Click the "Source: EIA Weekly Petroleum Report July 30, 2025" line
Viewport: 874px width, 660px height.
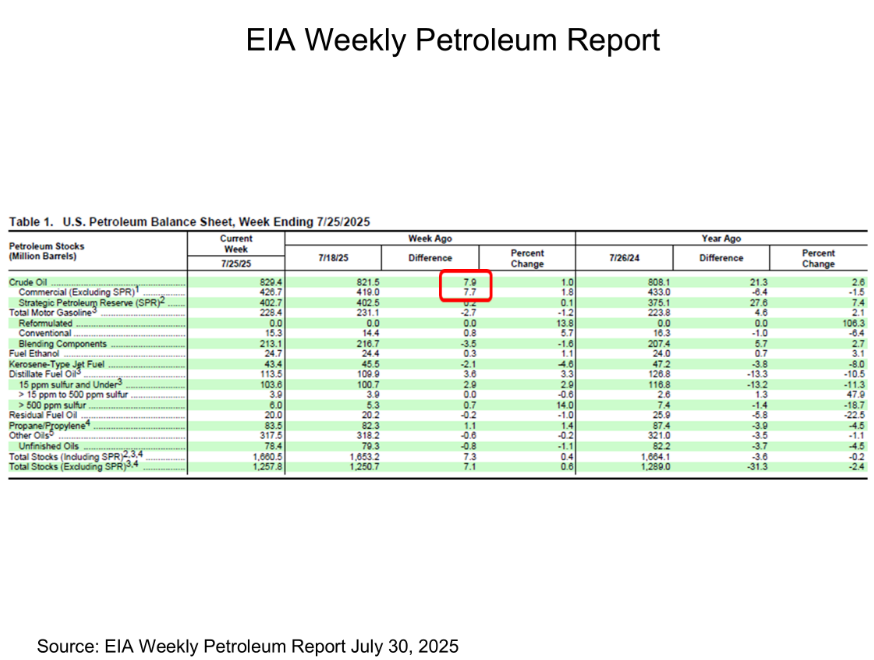[x=247, y=646]
